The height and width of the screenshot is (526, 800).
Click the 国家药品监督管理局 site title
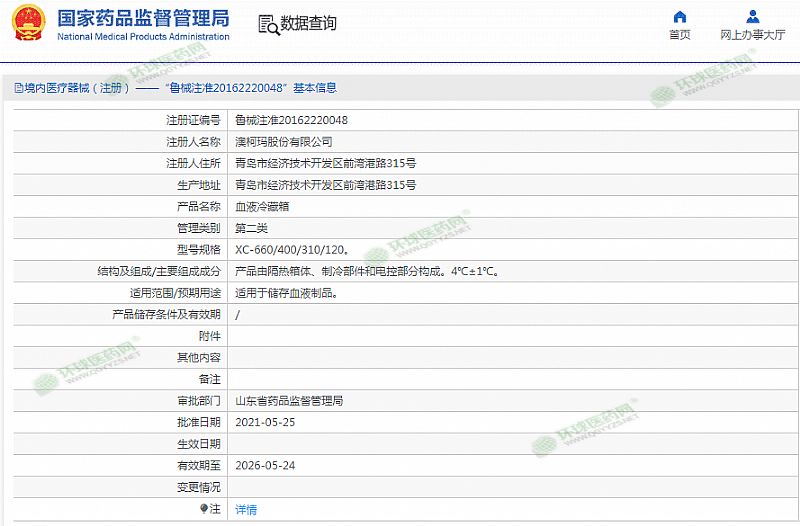143,18
